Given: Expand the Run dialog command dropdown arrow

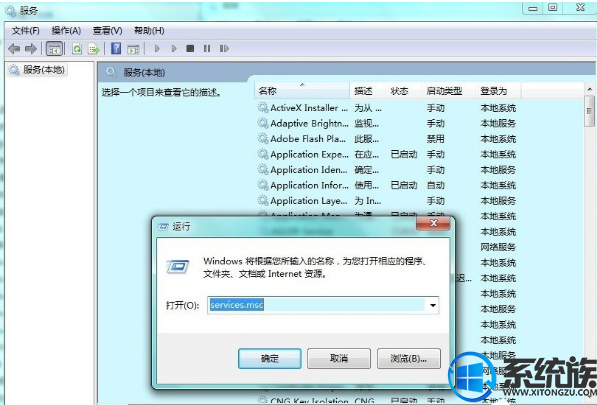Looking at the screenshot, I should pyautogui.click(x=433, y=305).
